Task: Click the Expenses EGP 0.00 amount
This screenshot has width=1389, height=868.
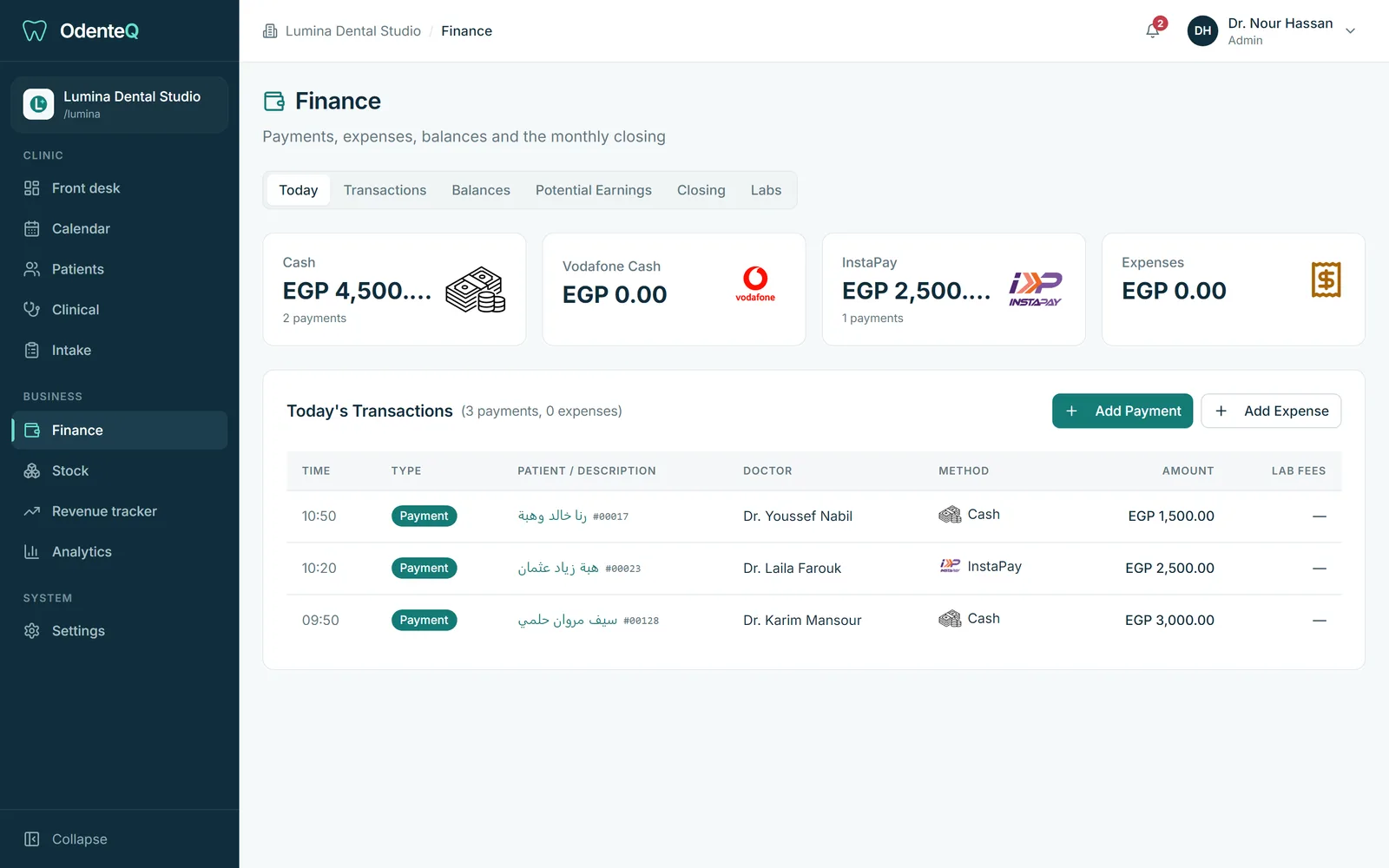Action: 1174,291
